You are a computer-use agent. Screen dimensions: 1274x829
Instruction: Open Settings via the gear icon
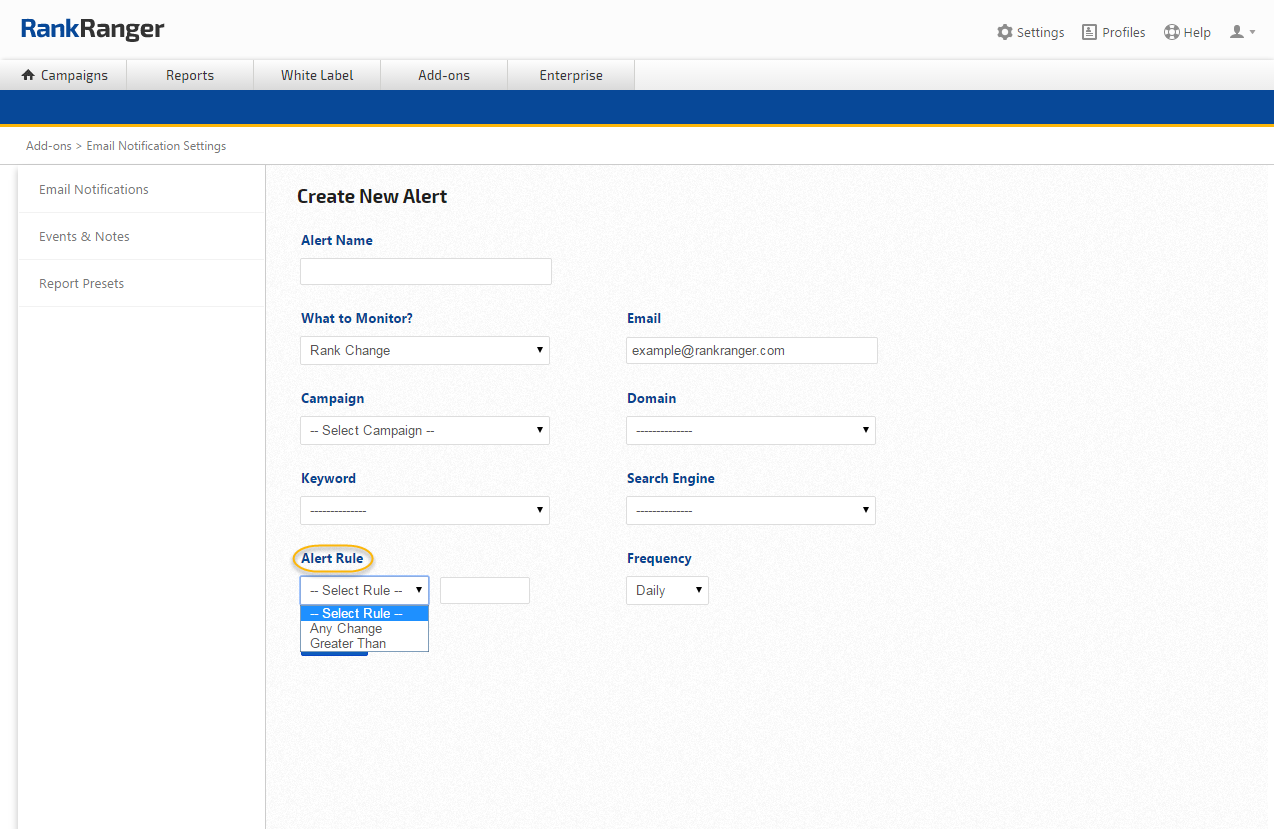click(x=1005, y=32)
